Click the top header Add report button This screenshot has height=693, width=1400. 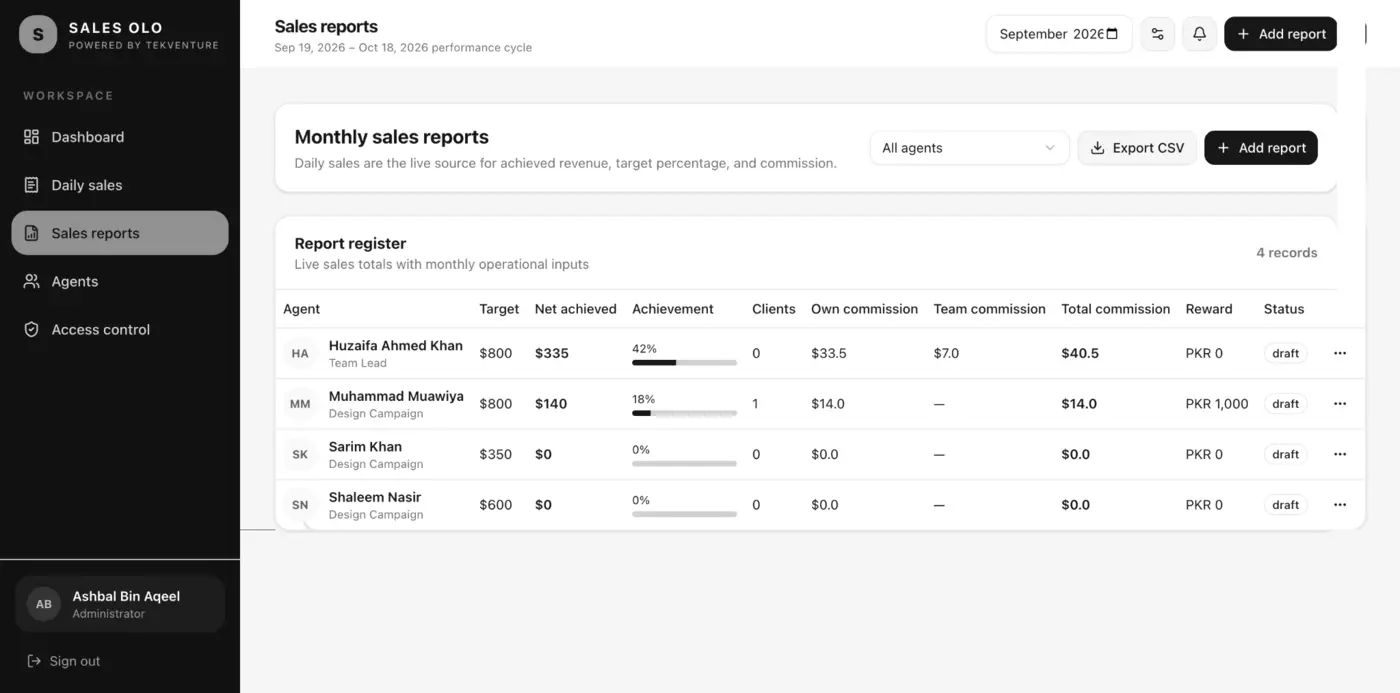[x=1280, y=34]
